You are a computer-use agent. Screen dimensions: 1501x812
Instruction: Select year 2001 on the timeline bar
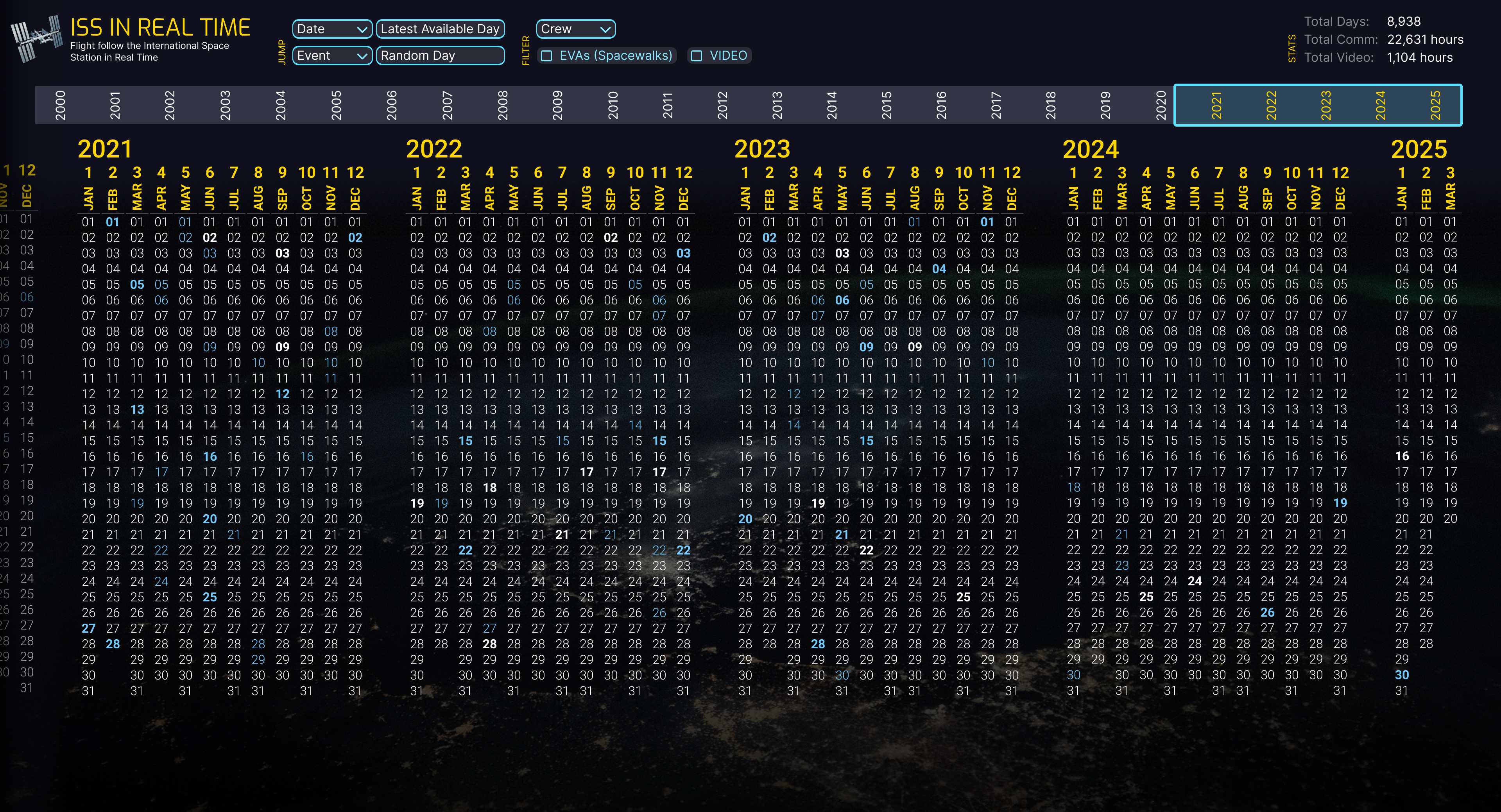[x=115, y=106]
